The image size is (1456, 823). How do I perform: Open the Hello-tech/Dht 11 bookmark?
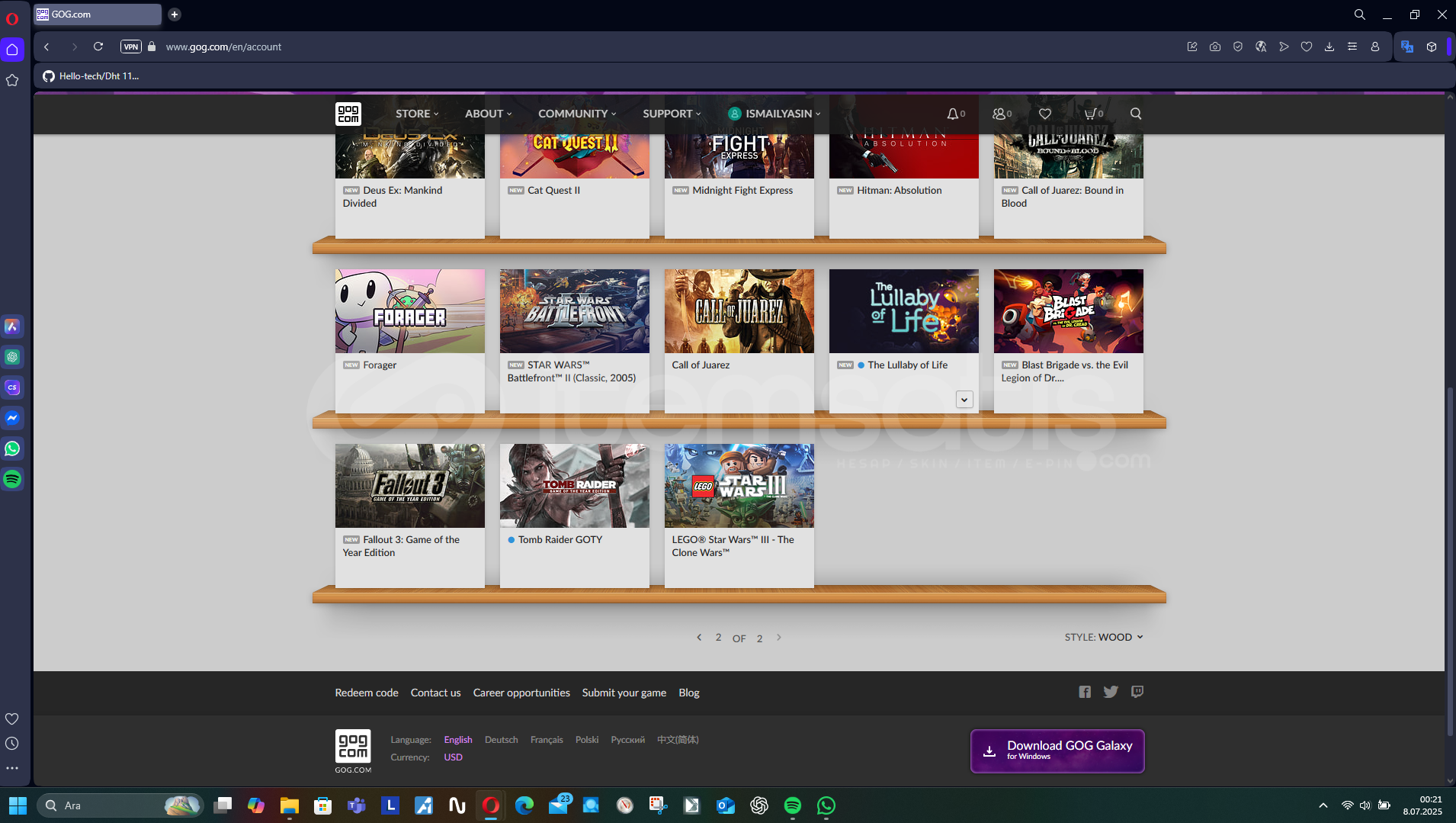tap(91, 76)
